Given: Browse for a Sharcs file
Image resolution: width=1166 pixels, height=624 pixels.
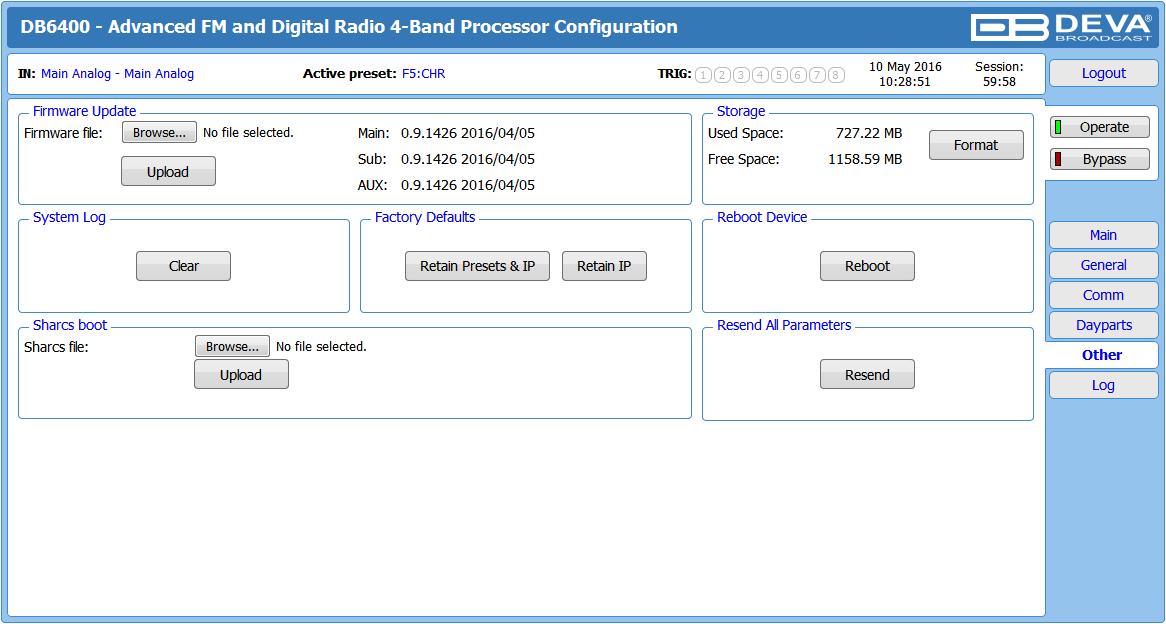Looking at the screenshot, I should point(232,346).
